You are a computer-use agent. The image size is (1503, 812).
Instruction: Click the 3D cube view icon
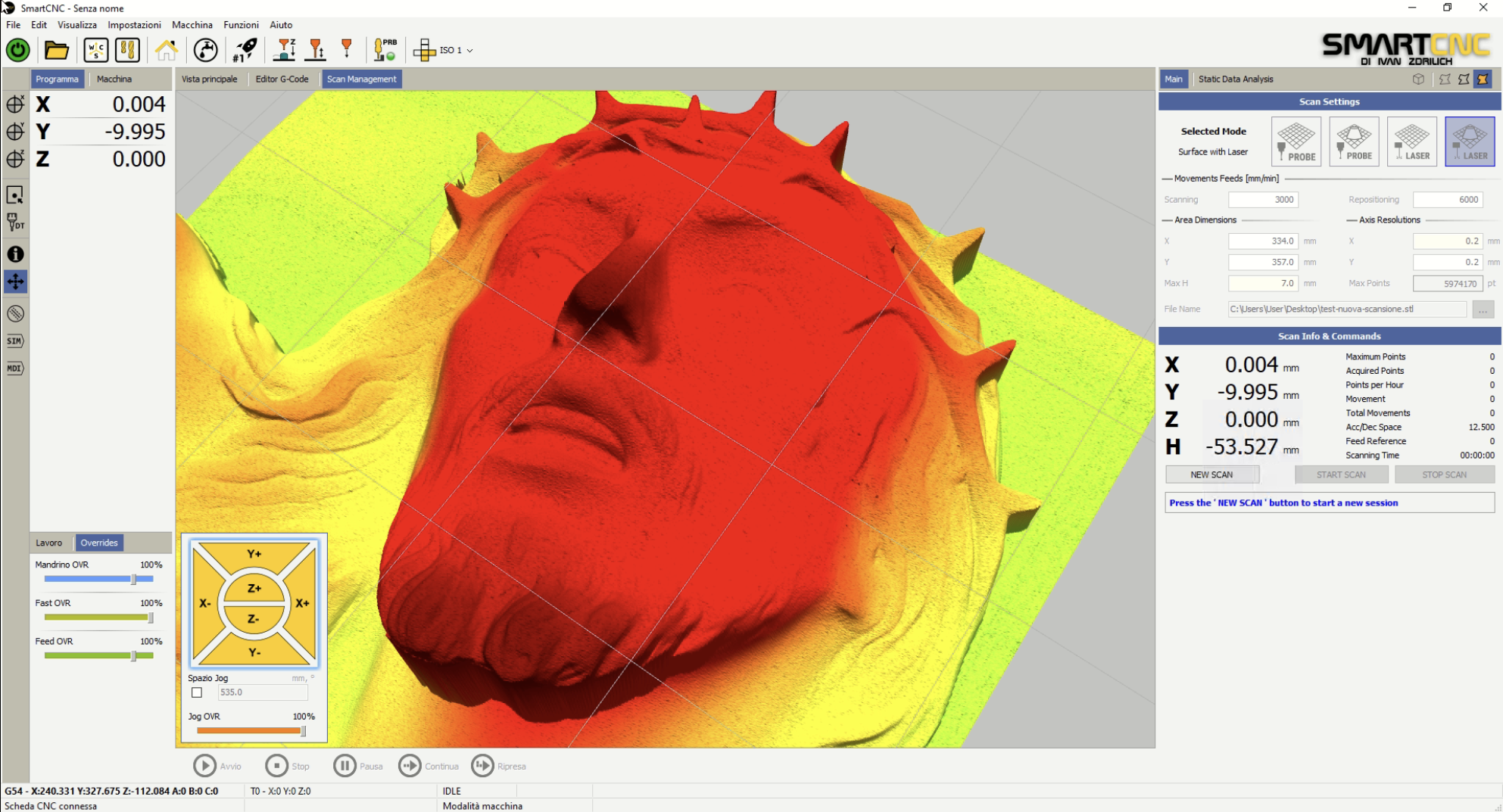point(1418,79)
